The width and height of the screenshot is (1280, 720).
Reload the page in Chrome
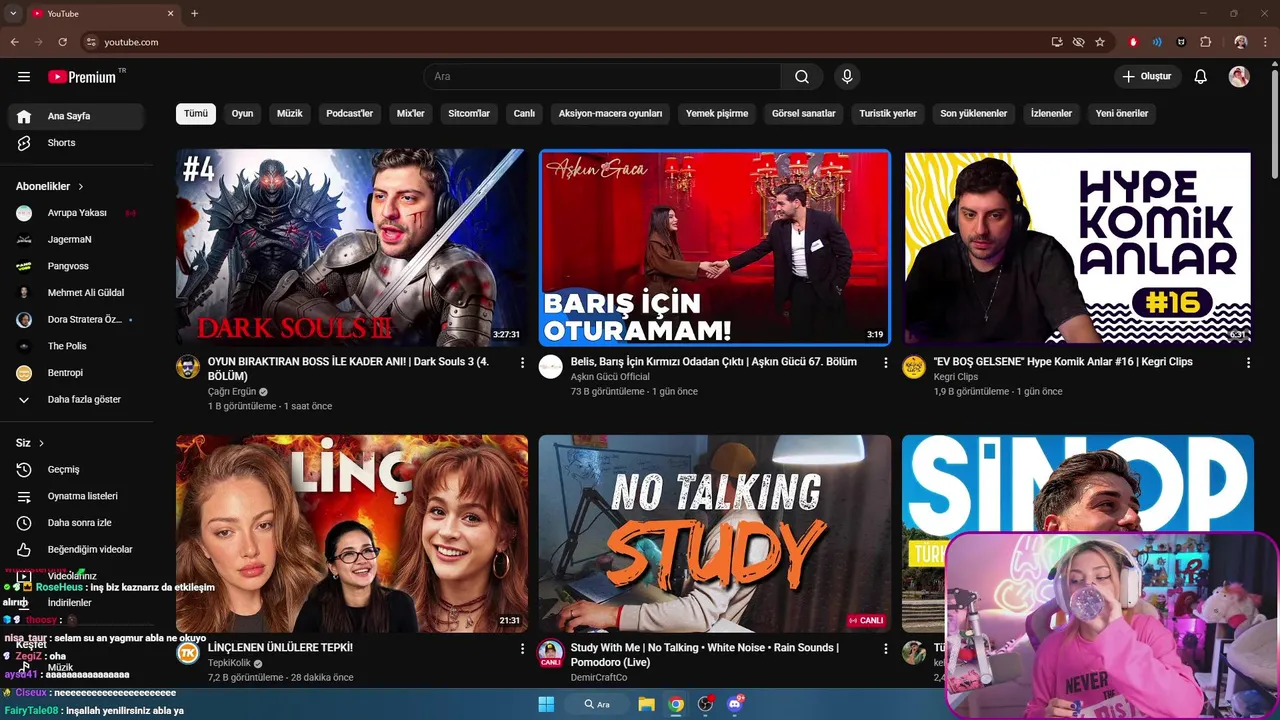[x=62, y=42]
